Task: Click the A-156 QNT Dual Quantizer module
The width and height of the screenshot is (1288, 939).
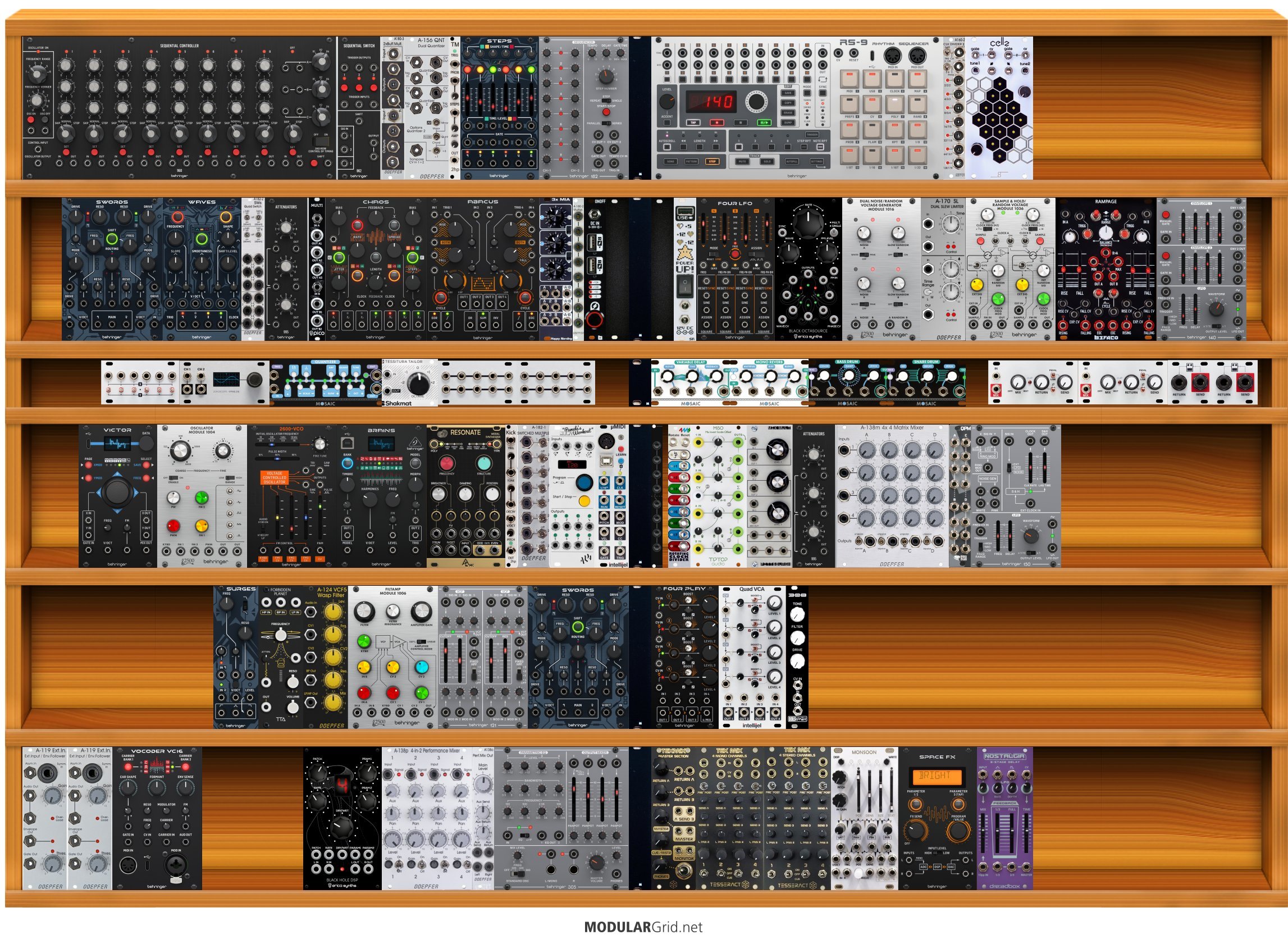Action: coord(426,108)
